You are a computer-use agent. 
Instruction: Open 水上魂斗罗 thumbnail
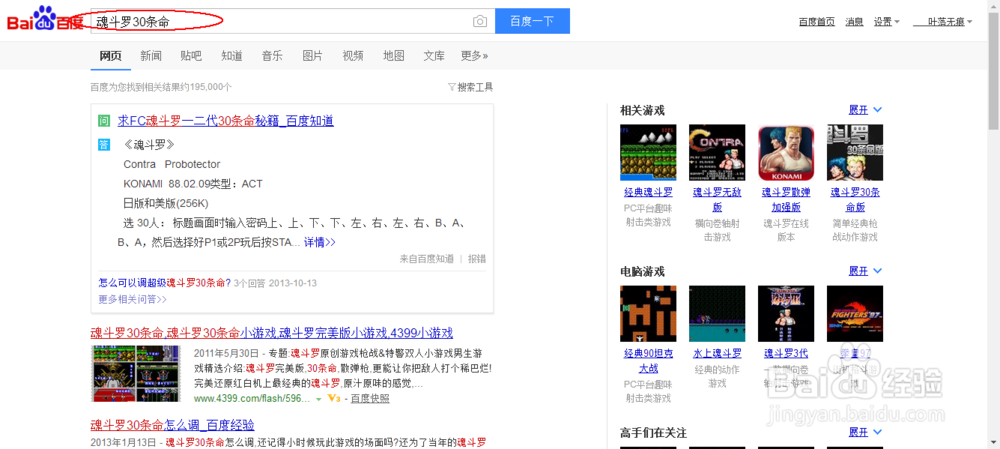[x=717, y=313]
